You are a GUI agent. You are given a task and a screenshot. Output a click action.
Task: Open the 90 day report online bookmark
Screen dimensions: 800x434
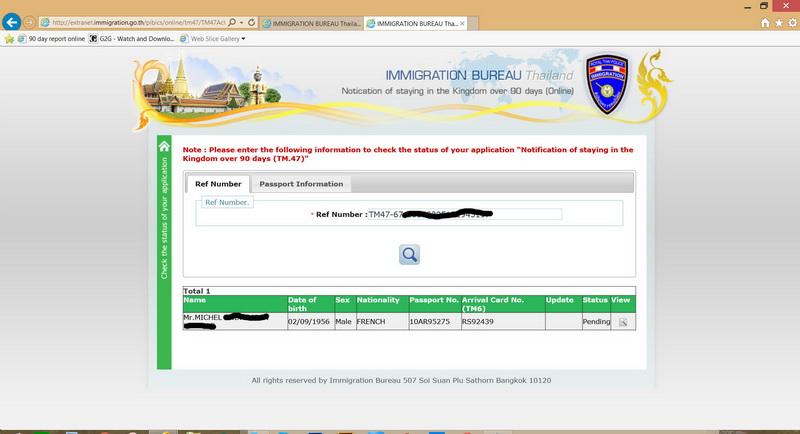[x=50, y=39]
